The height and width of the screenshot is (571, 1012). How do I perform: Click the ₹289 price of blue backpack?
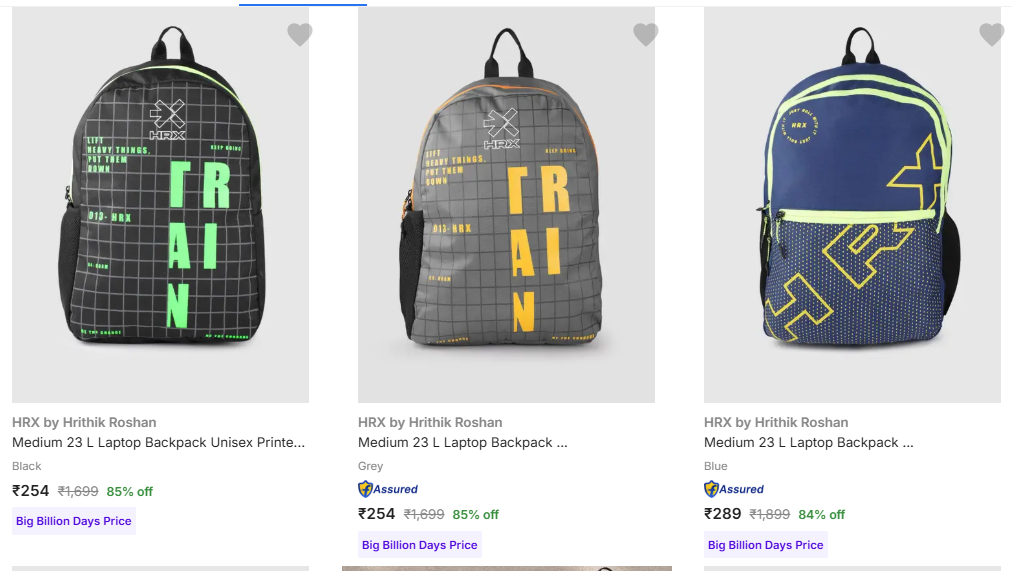pyautogui.click(x=723, y=514)
